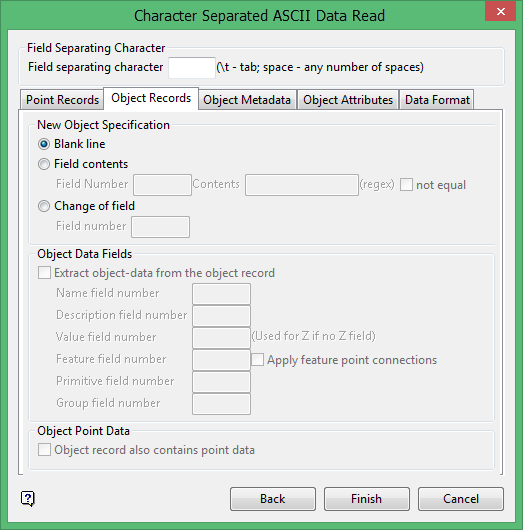Click the Group field number input
The image size is (523, 530).
(221, 404)
